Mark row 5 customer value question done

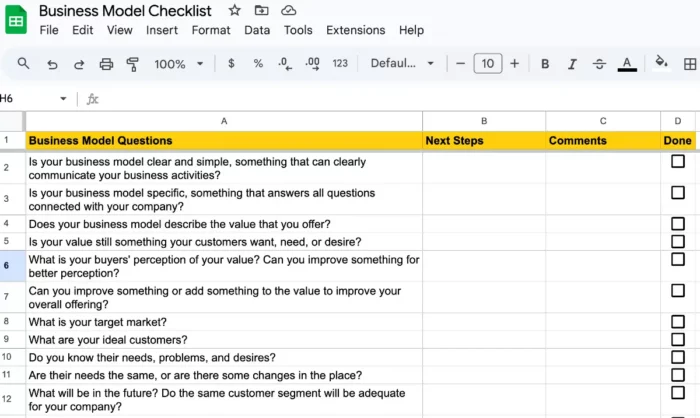pos(678,241)
